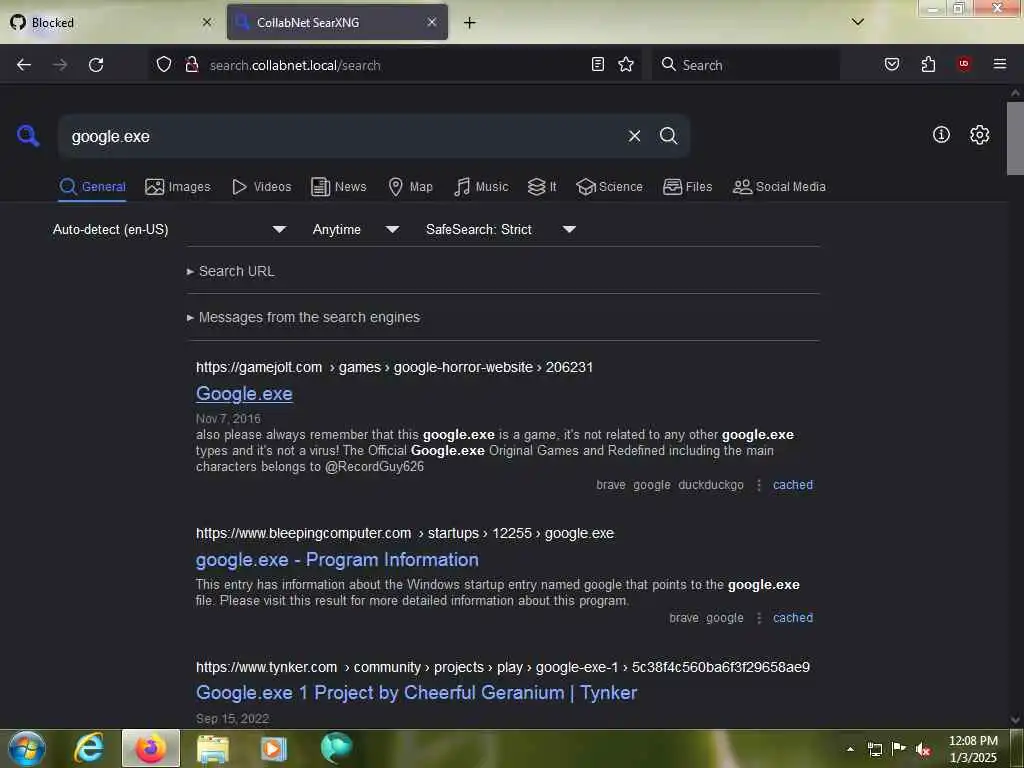Open Windows Explorer folder in taskbar
Image resolution: width=1024 pixels, height=768 pixels.
tap(213, 749)
